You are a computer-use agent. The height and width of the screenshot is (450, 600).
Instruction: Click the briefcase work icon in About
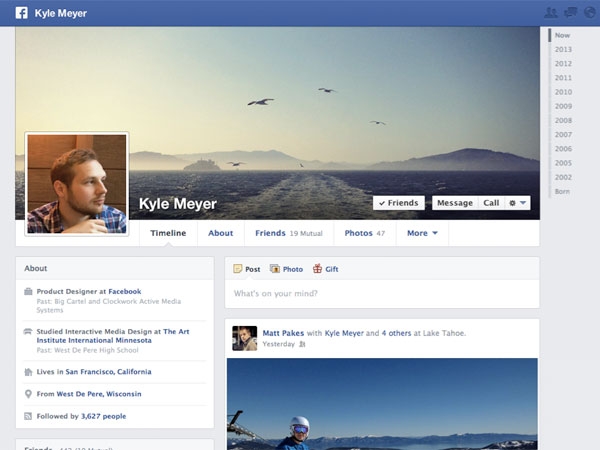[28, 292]
